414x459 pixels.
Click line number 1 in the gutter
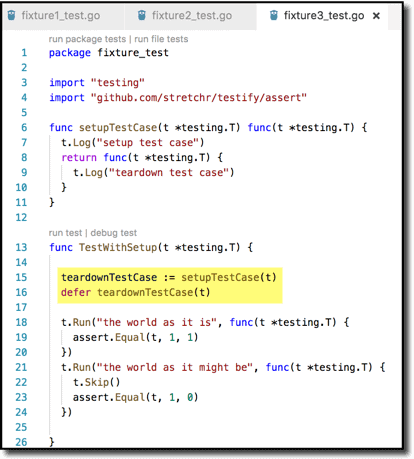(24, 53)
